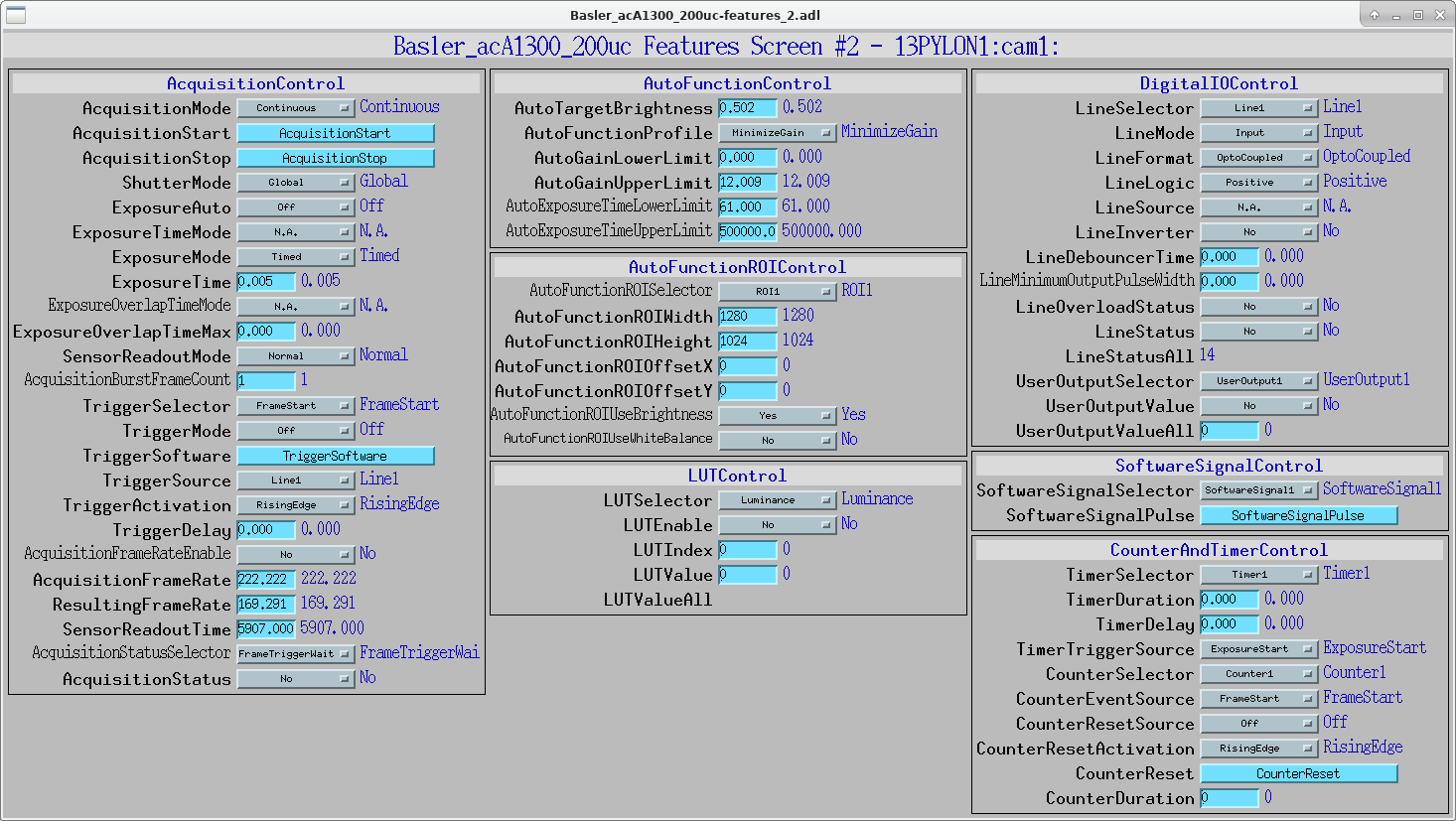The width and height of the screenshot is (1456, 821).
Task: Click the TimerDelay input field
Action: coord(1230,624)
